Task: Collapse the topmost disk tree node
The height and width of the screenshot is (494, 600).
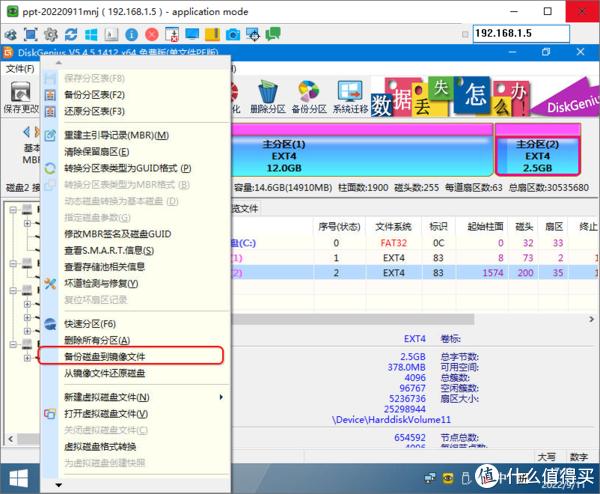Action: [13, 210]
